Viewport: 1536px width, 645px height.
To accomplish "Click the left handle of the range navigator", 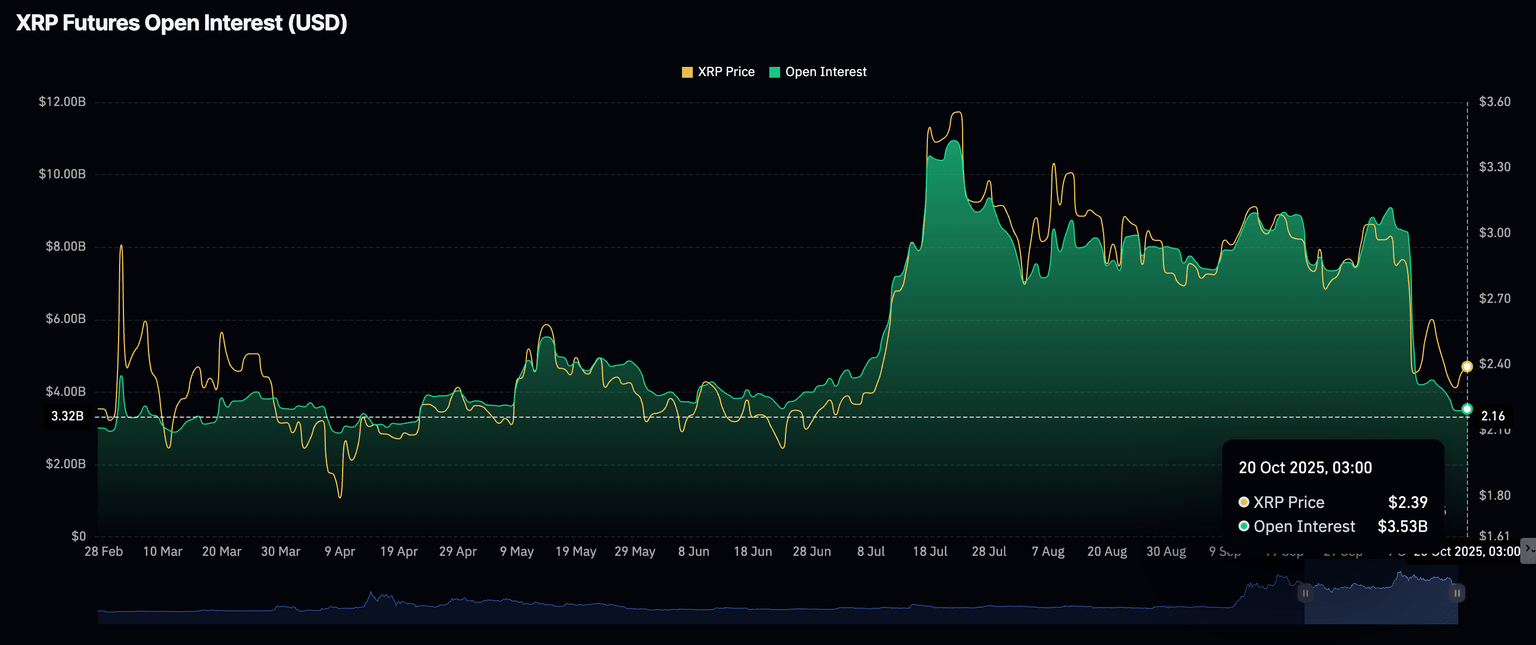I will point(1304,593).
